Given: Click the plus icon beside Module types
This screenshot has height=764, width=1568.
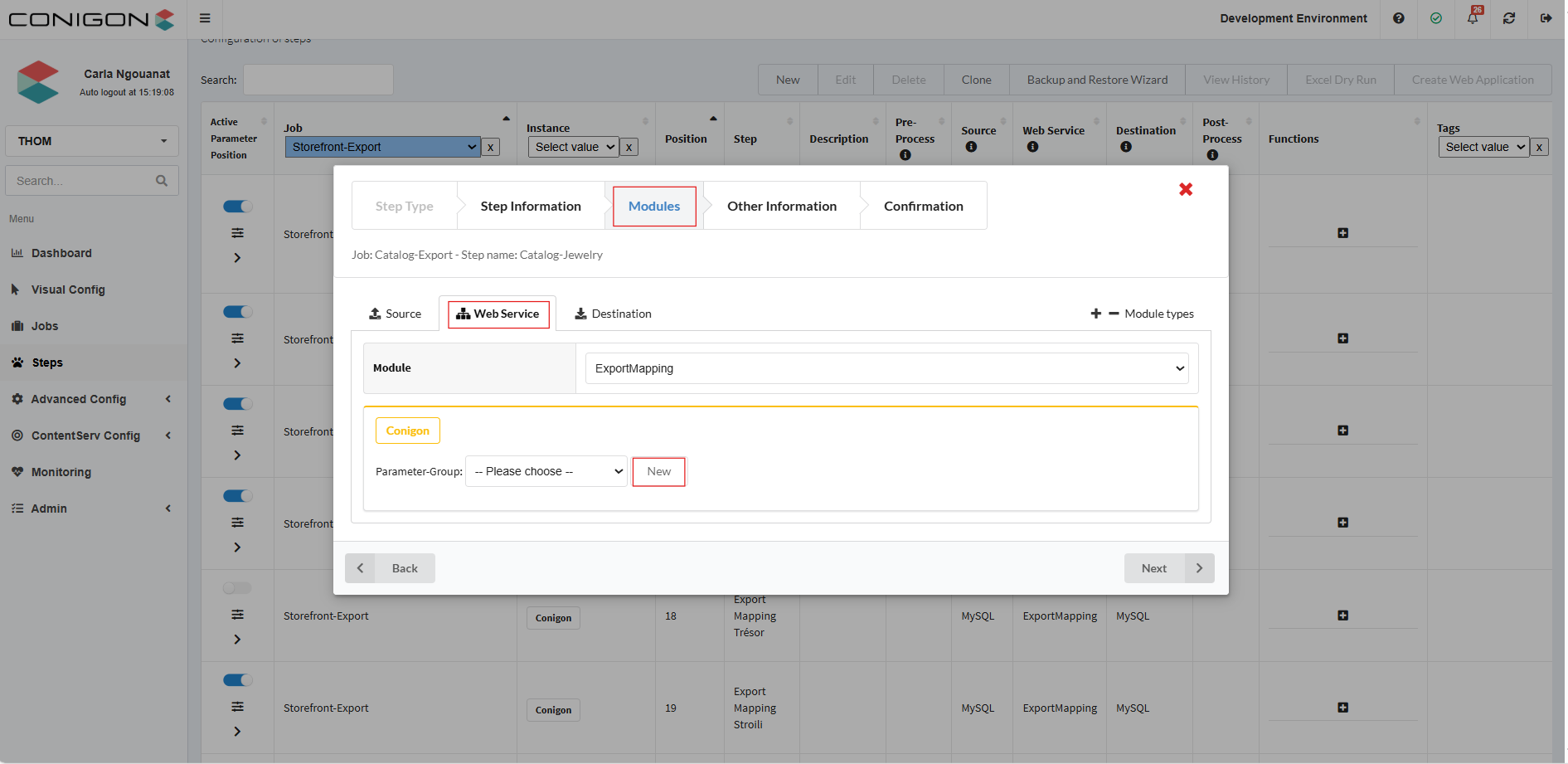Looking at the screenshot, I should click(x=1096, y=314).
